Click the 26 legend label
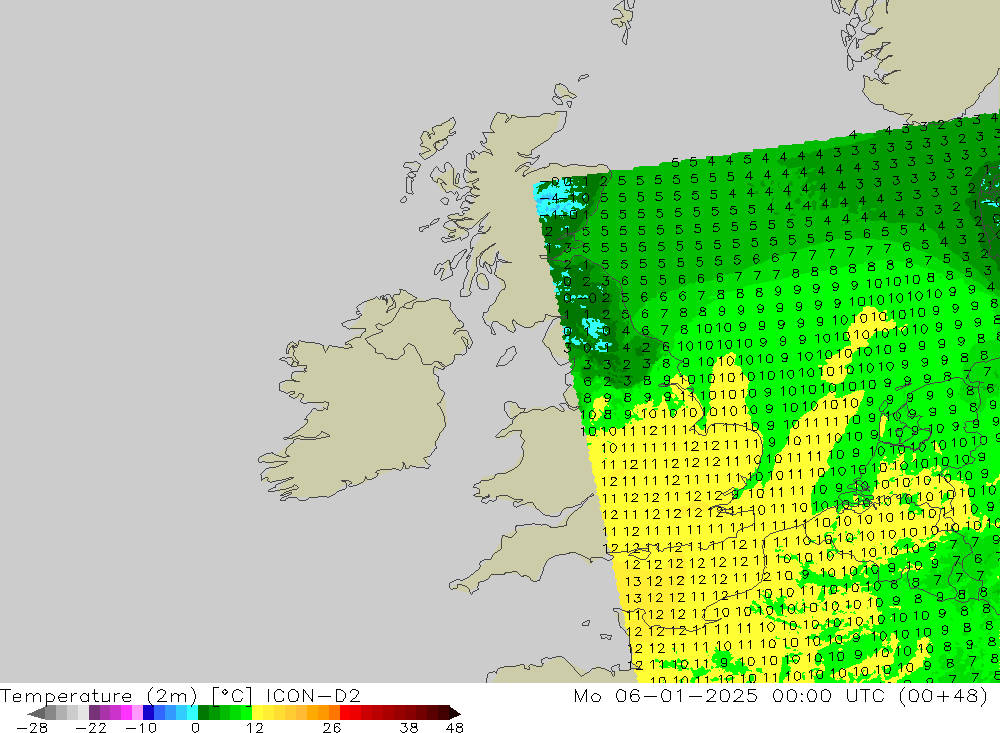This screenshot has height=733, width=1000. tap(332, 727)
